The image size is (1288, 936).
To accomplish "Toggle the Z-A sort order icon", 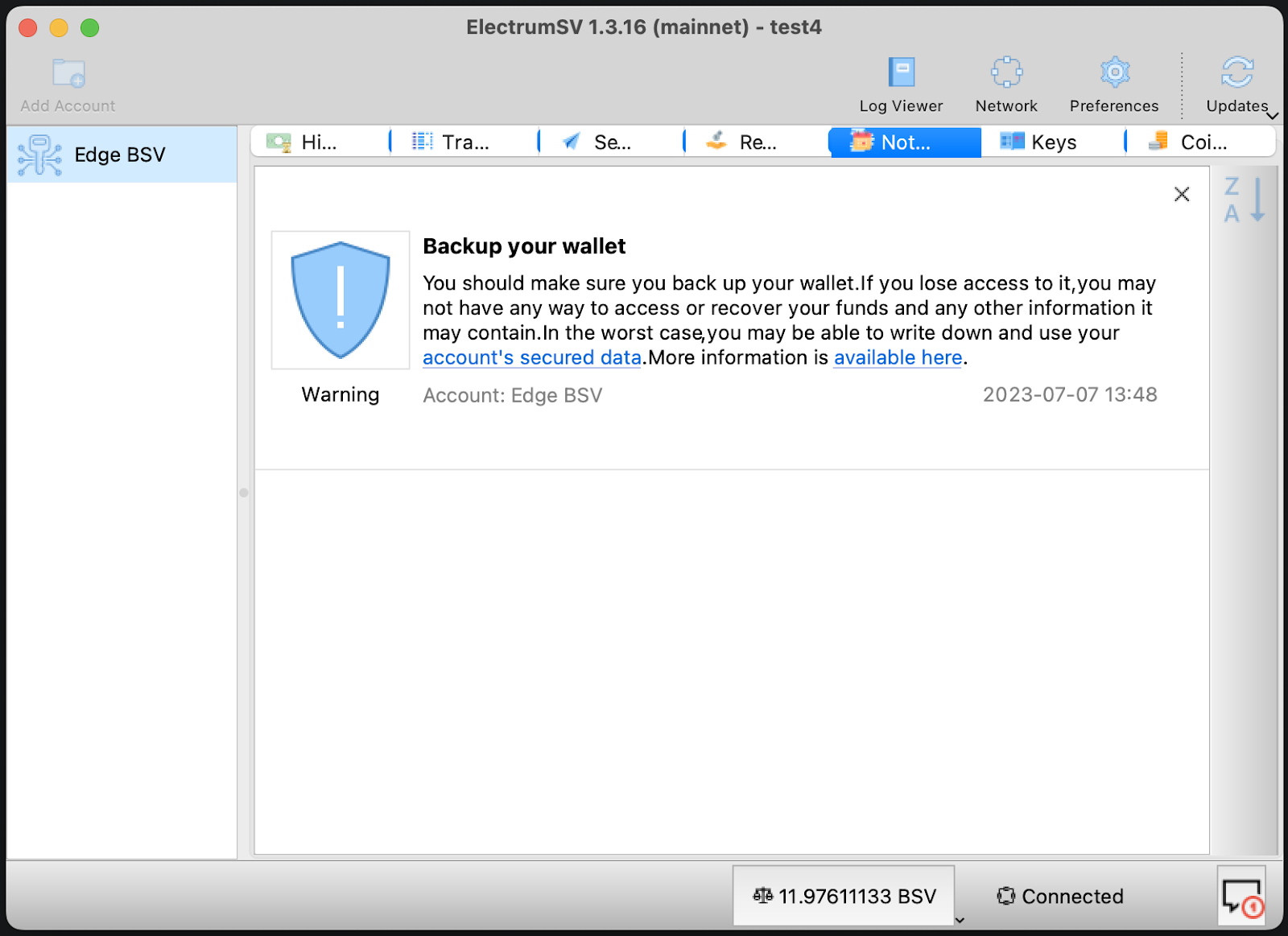I will tap(1245, 200).
